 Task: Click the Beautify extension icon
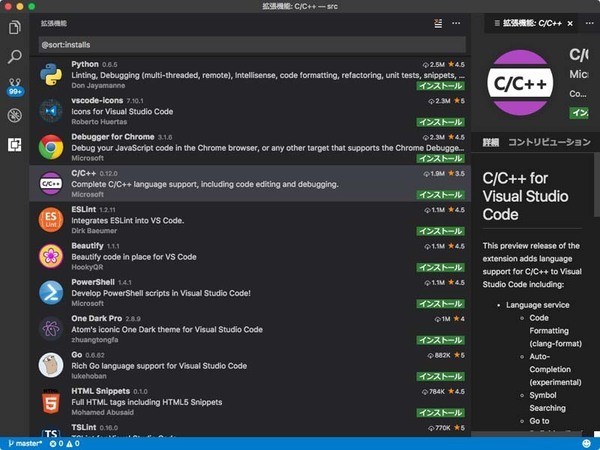pos(51,256)
